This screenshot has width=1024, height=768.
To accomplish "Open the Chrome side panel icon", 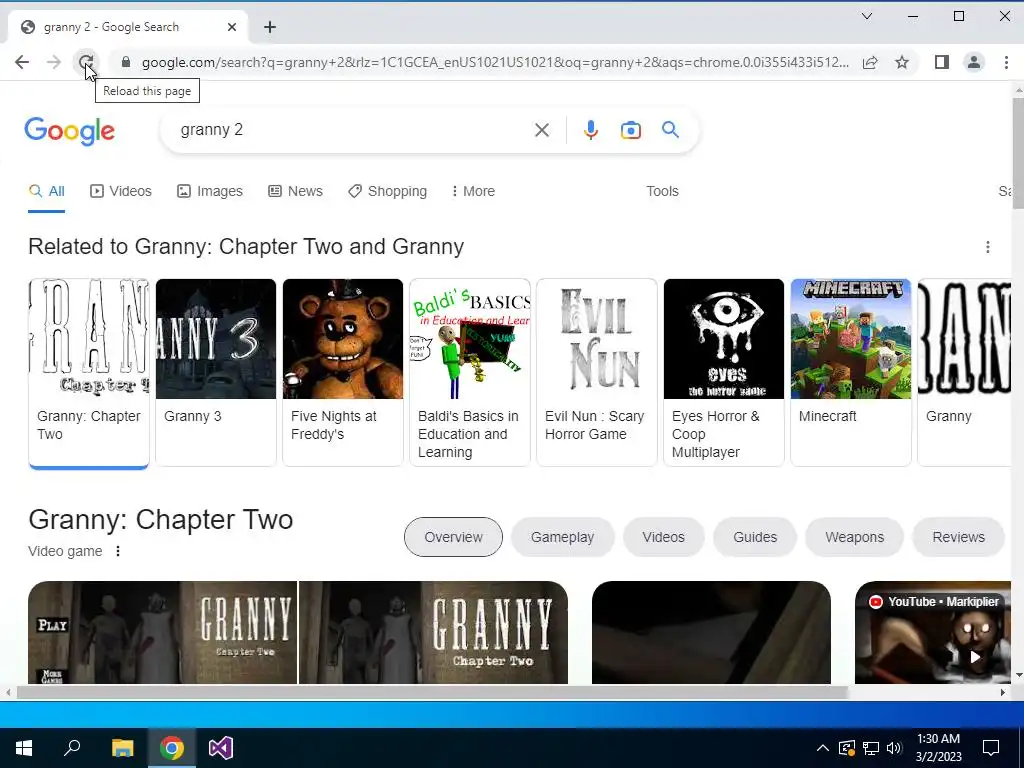I will [x=941, y=62].
